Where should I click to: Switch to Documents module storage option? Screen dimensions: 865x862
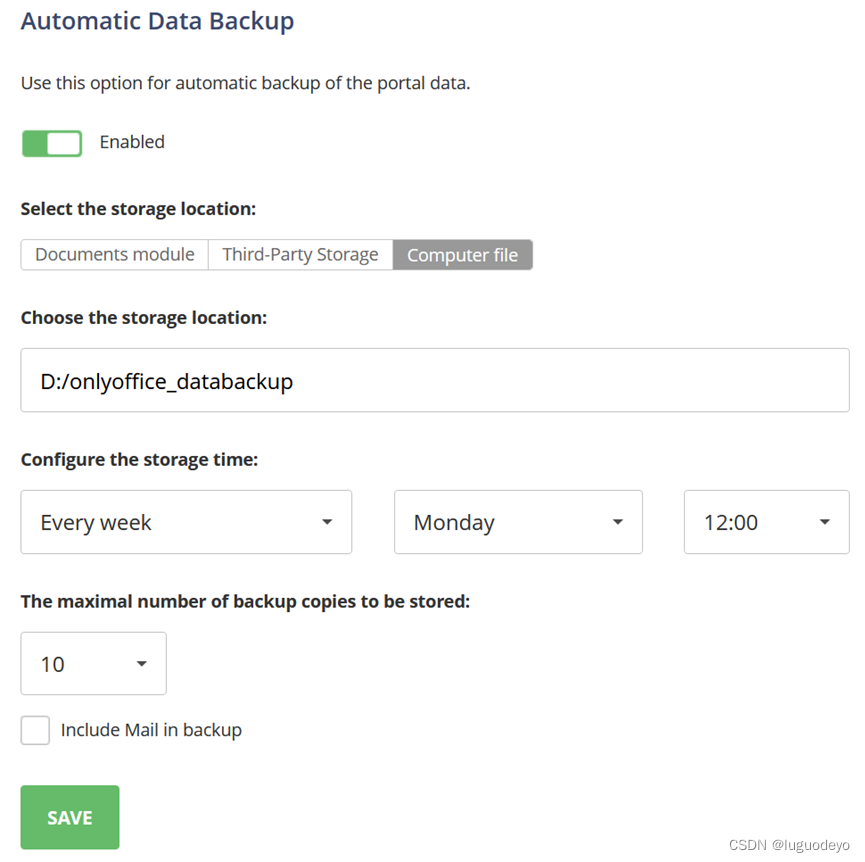(114, 255)
